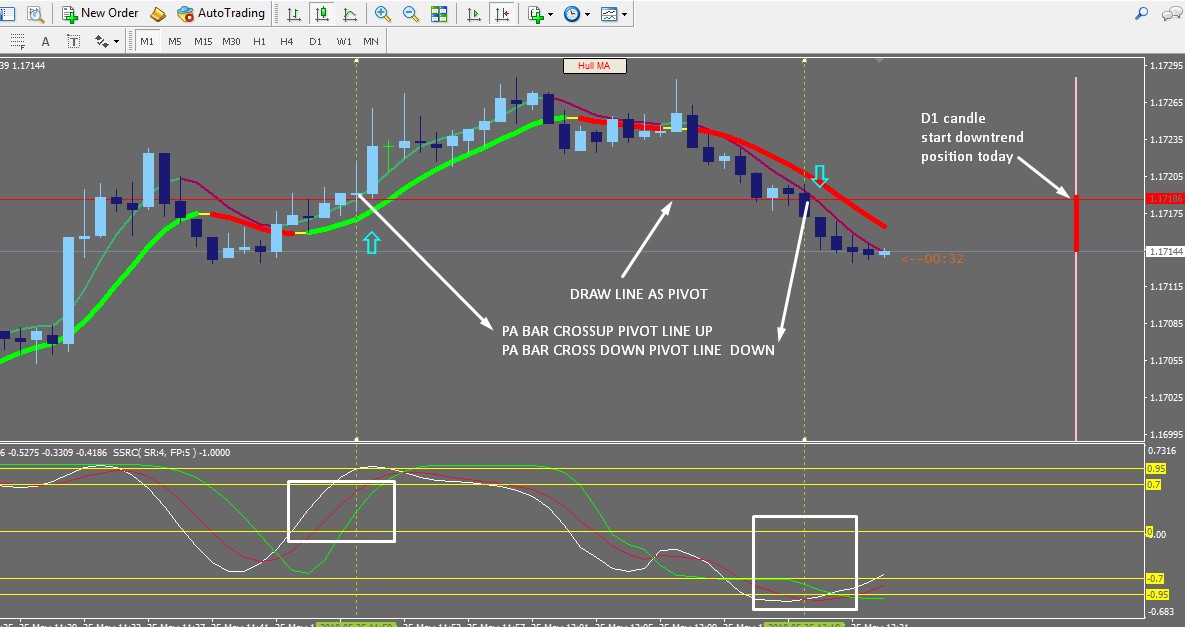The width and height of the screenshot is (1185, 627).
Task: Switch to the M30 timeframe
Action: [231, 42]
